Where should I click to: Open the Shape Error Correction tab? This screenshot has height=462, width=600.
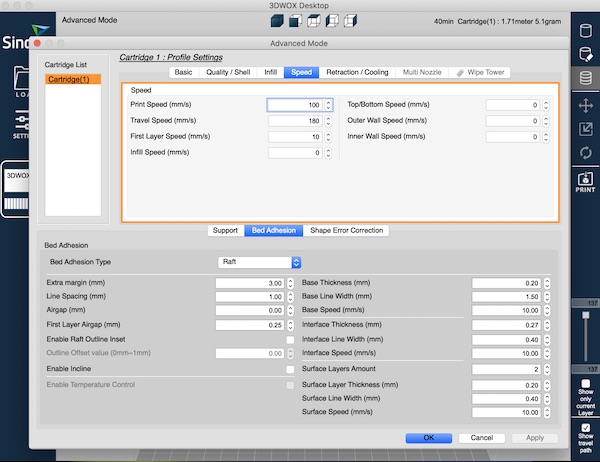tap(347, 230)
